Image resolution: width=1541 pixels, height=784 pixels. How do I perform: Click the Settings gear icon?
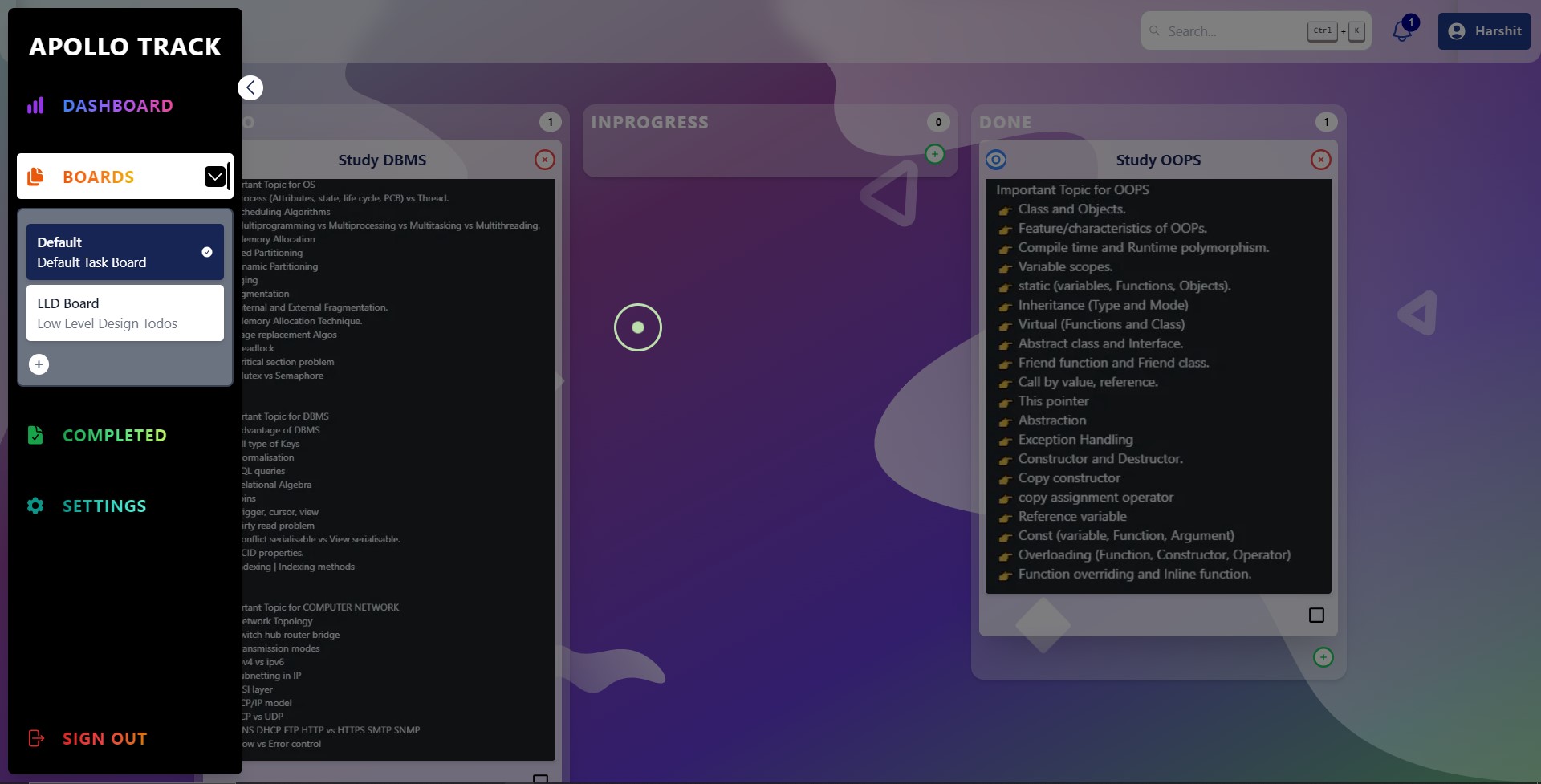pyautogui.click(x=35, y=506)
